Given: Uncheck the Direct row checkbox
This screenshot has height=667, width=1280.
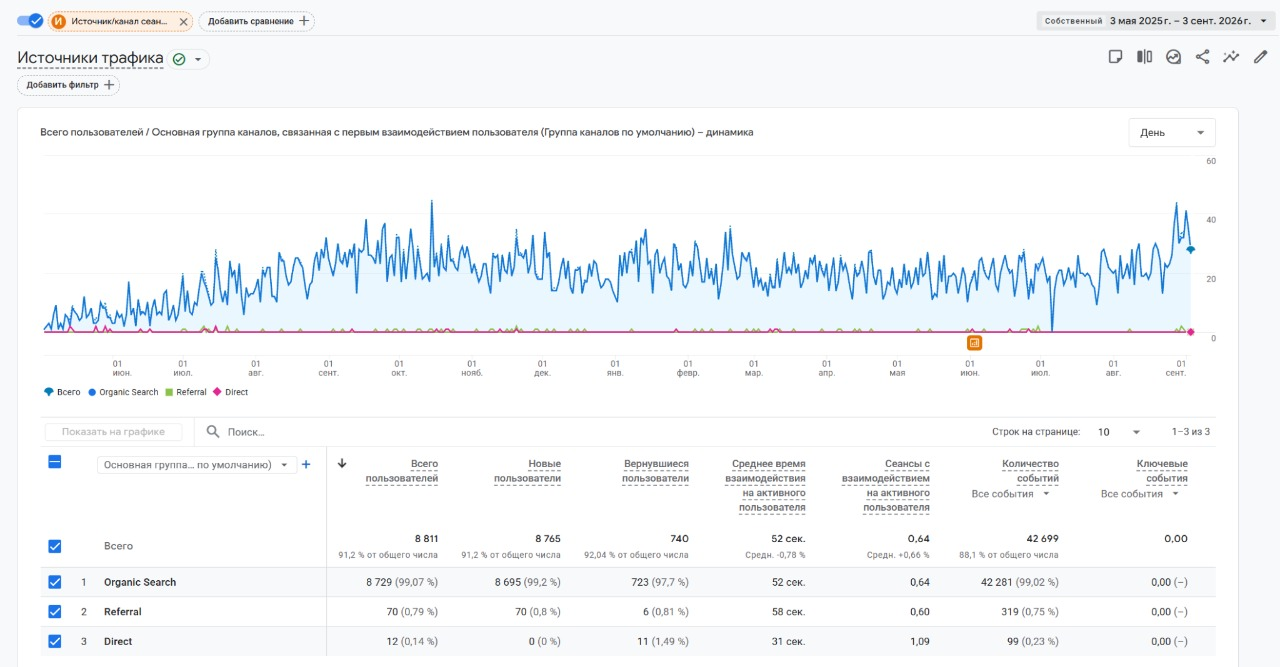Looking at the screenshot, I should click(x=55, y=641).
